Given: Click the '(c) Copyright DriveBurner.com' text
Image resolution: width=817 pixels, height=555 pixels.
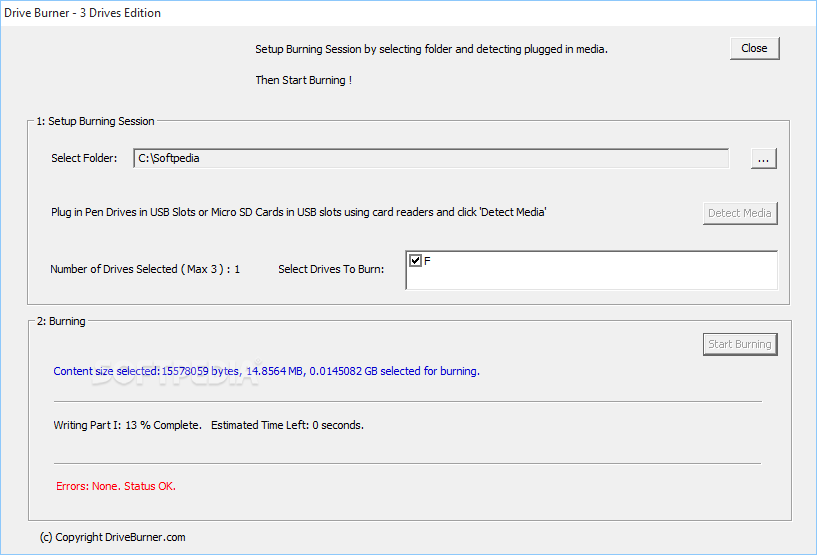Looking at the screenshot, I should (x=113, y=537).
